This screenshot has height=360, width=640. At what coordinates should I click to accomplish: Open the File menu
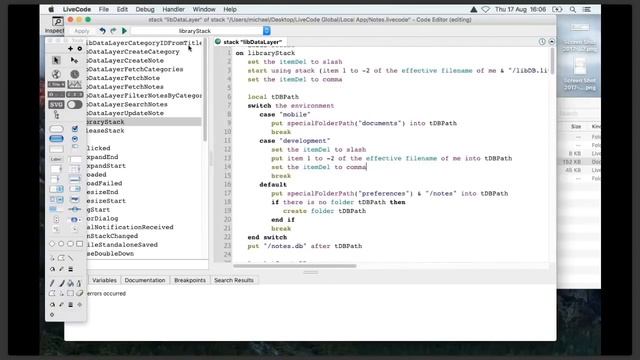[104, 9]
